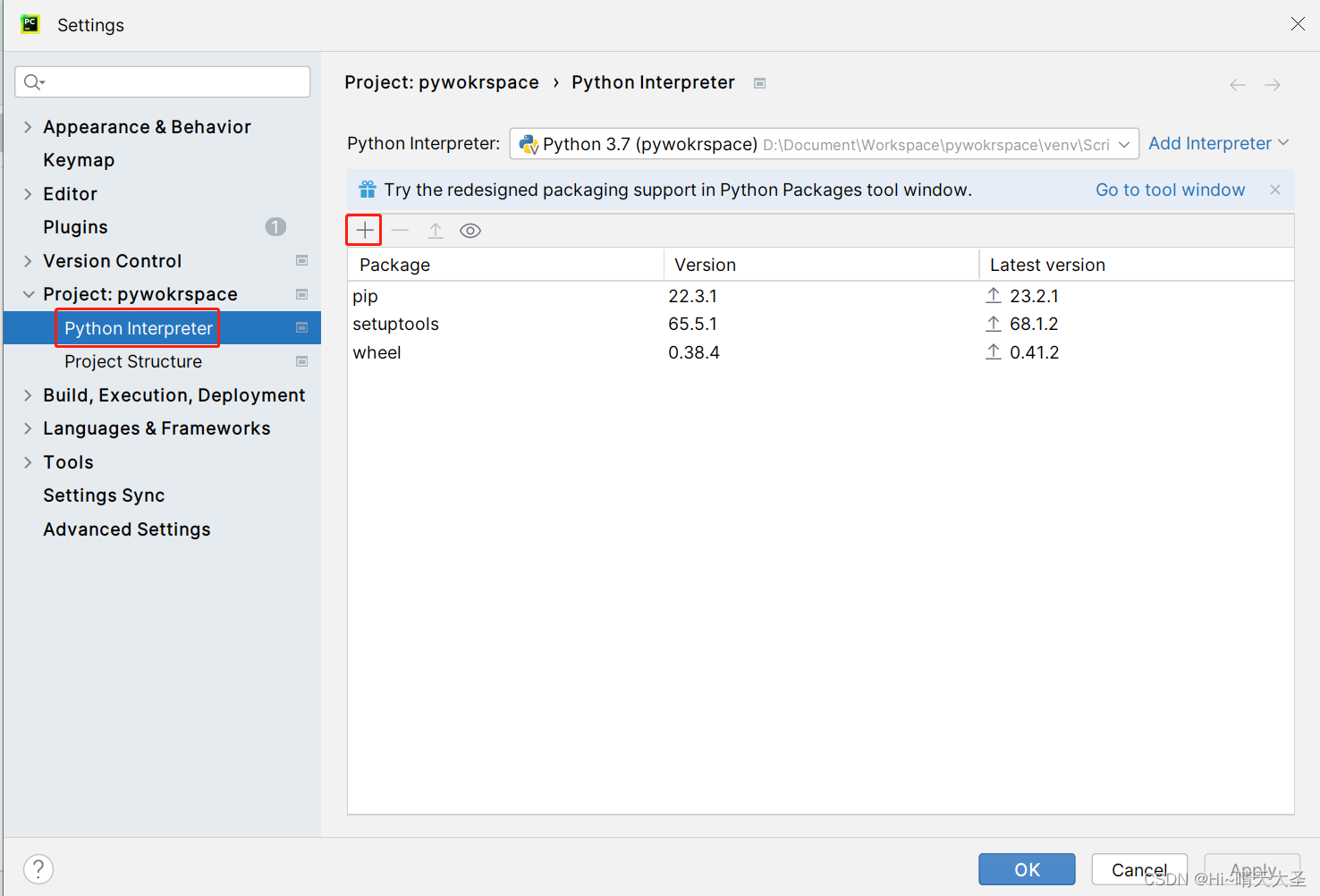Click the search magnifier icon in settings
The width and height of the screenshot is (1320, 896).
pos(34,82)
